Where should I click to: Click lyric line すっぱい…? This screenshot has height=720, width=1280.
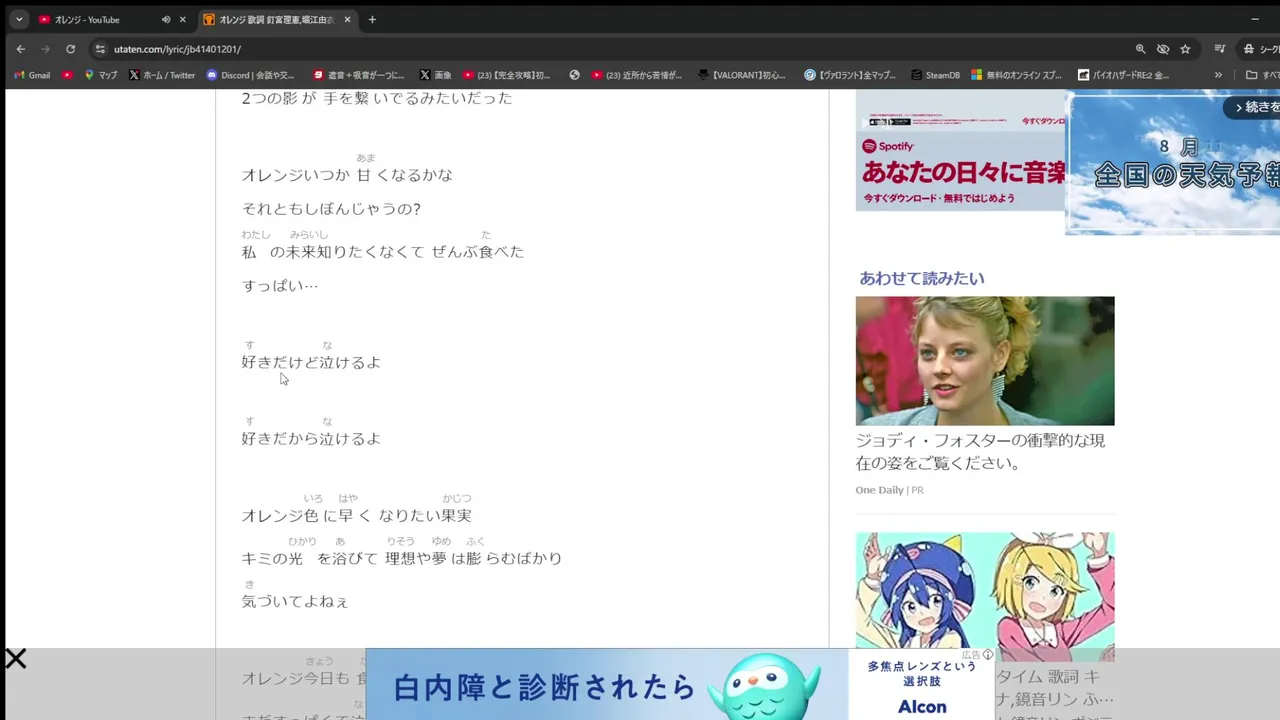280,286
